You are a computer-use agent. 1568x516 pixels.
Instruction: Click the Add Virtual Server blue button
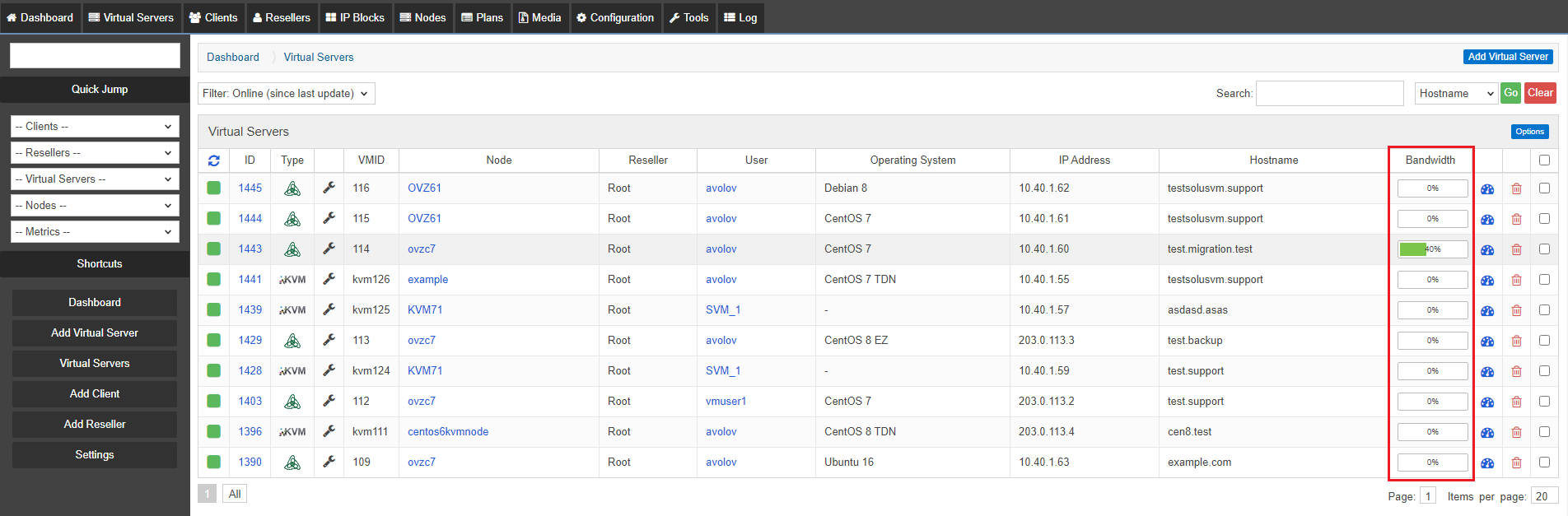[1508, 57]
